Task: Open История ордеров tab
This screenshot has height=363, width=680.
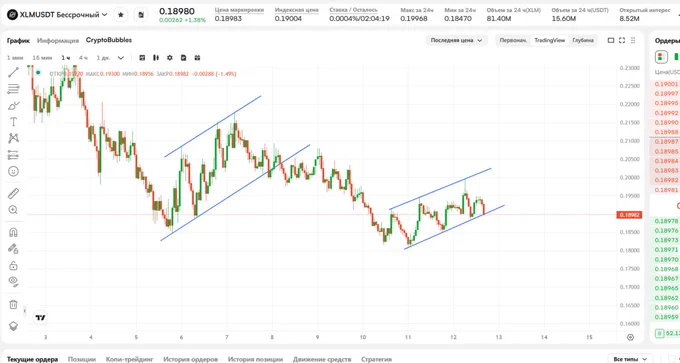Action: coord(190,359)
